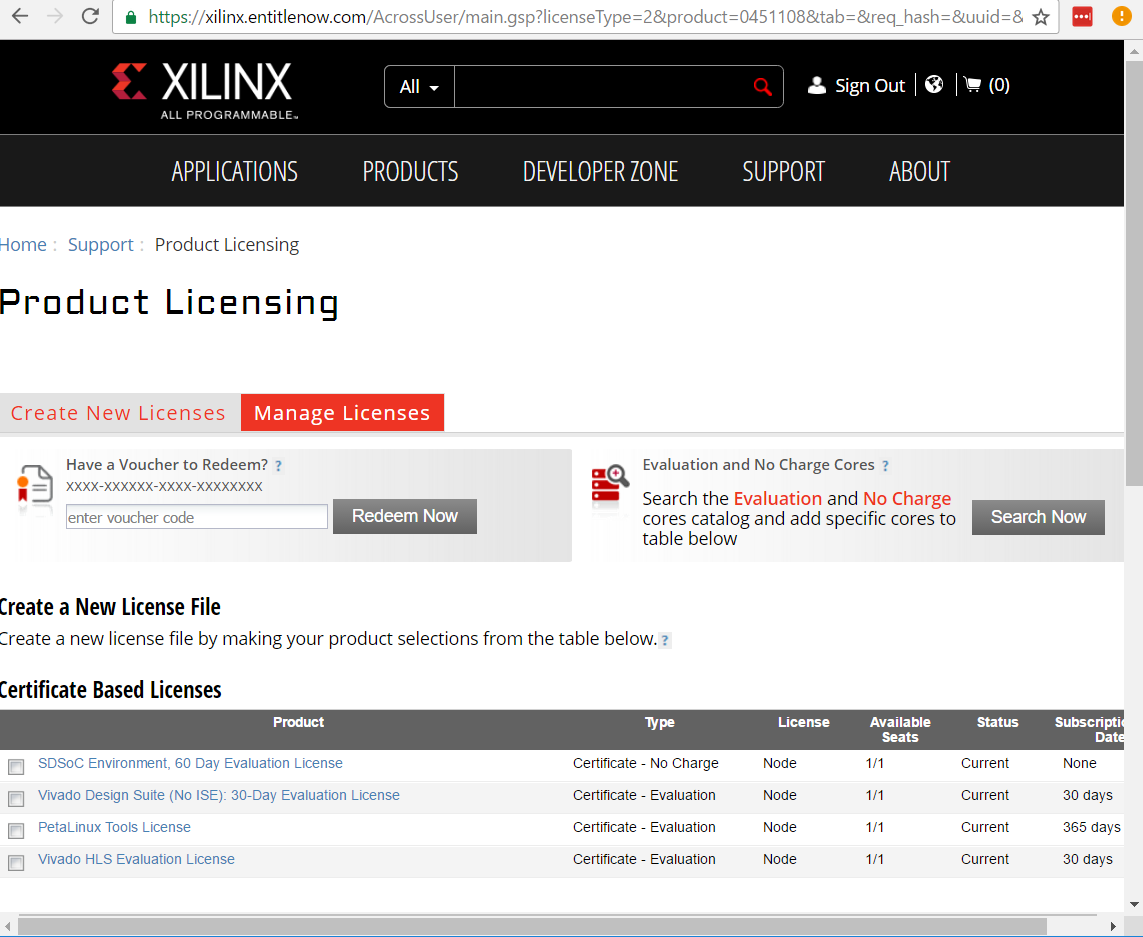Click the vertical scrollbar thumb

point(1134,273)
